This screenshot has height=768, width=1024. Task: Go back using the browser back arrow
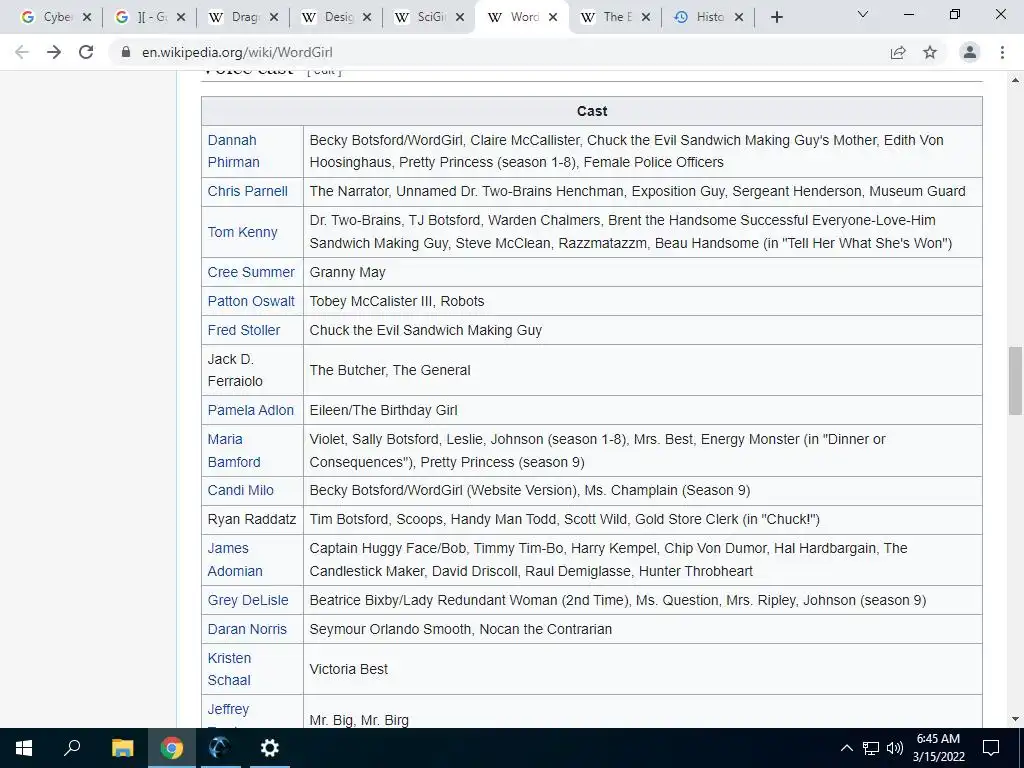pyautogui.click(x=22, y=52)
